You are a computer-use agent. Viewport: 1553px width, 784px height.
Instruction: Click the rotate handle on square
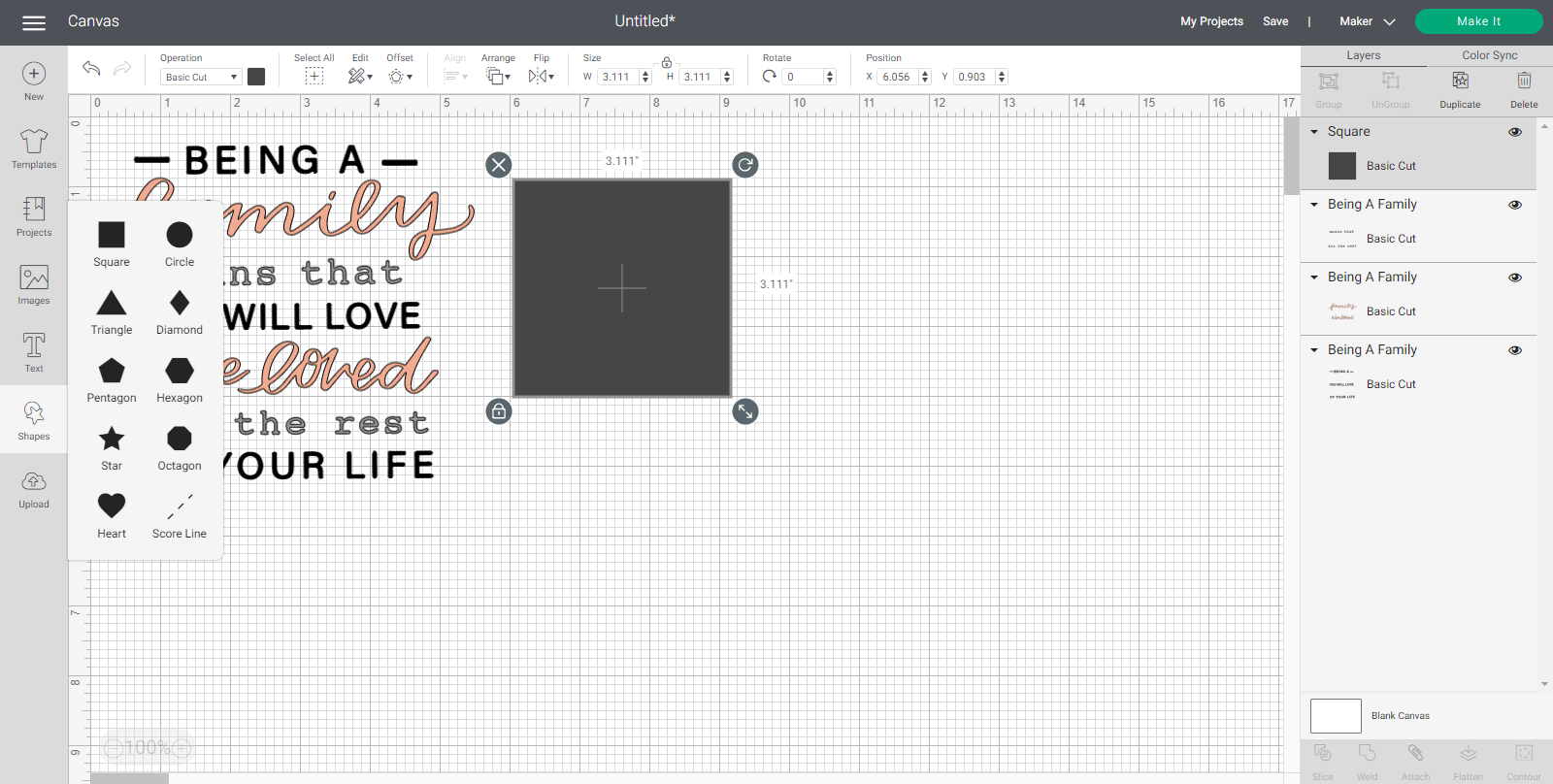pyautogui.click(x=745, y=165)
